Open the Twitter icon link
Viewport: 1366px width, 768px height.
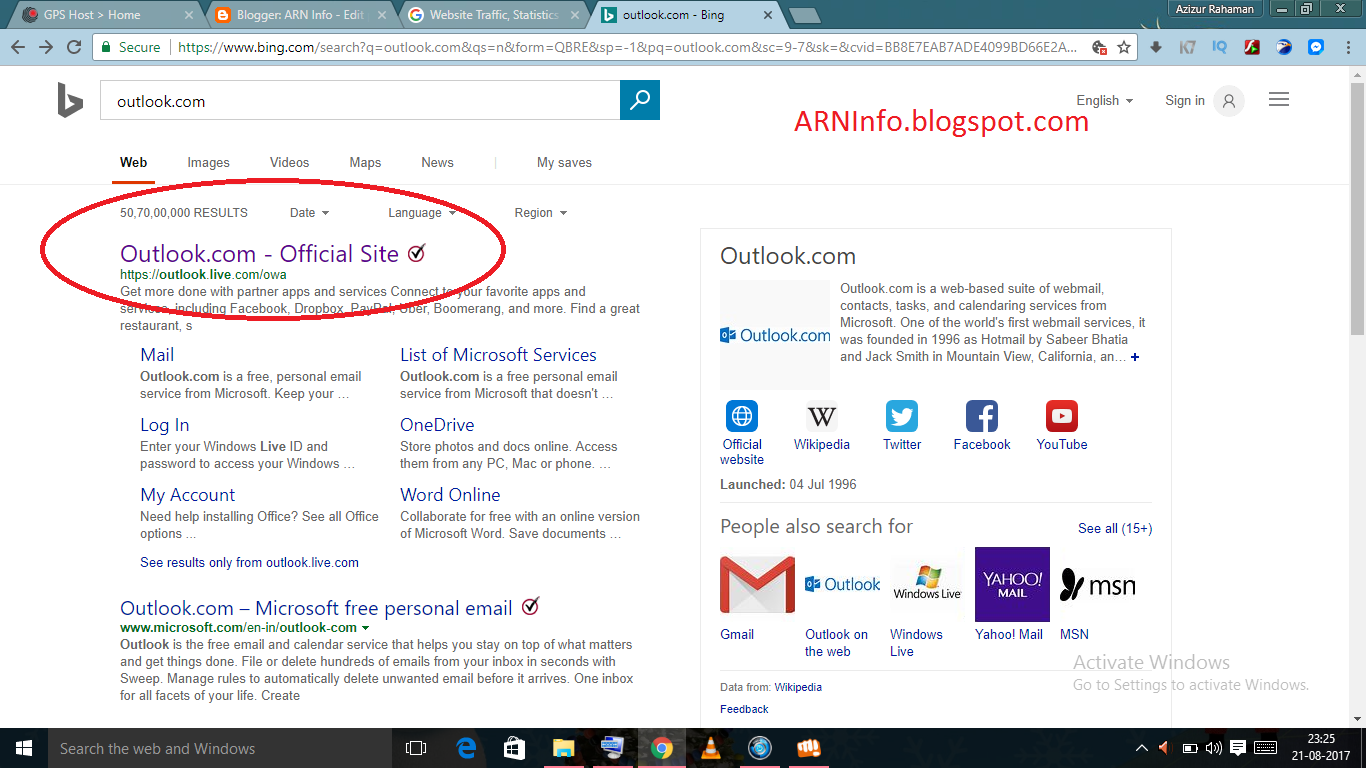point(902,415)
